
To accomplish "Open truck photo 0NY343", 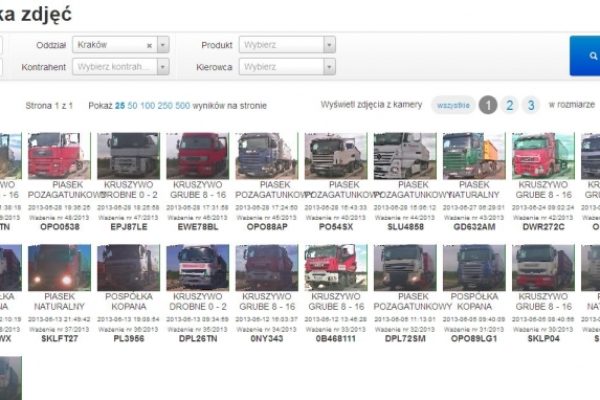I will (267, 268).
